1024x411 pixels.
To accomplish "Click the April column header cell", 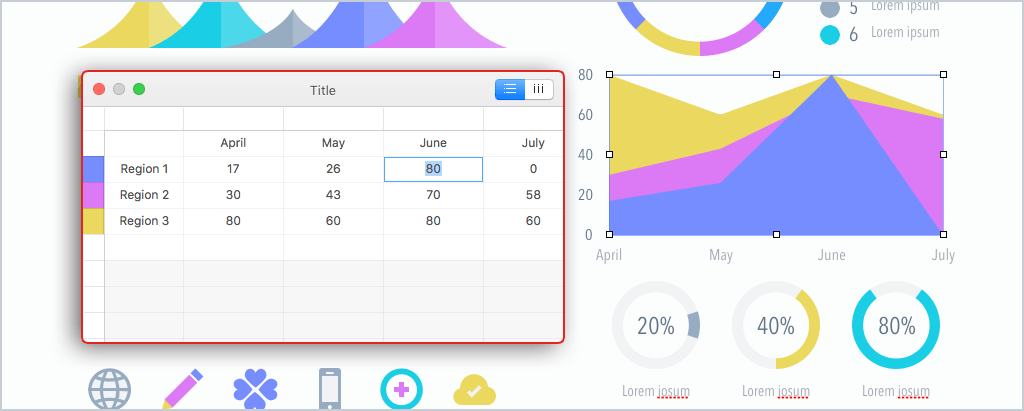I will [x=233, y=143].
